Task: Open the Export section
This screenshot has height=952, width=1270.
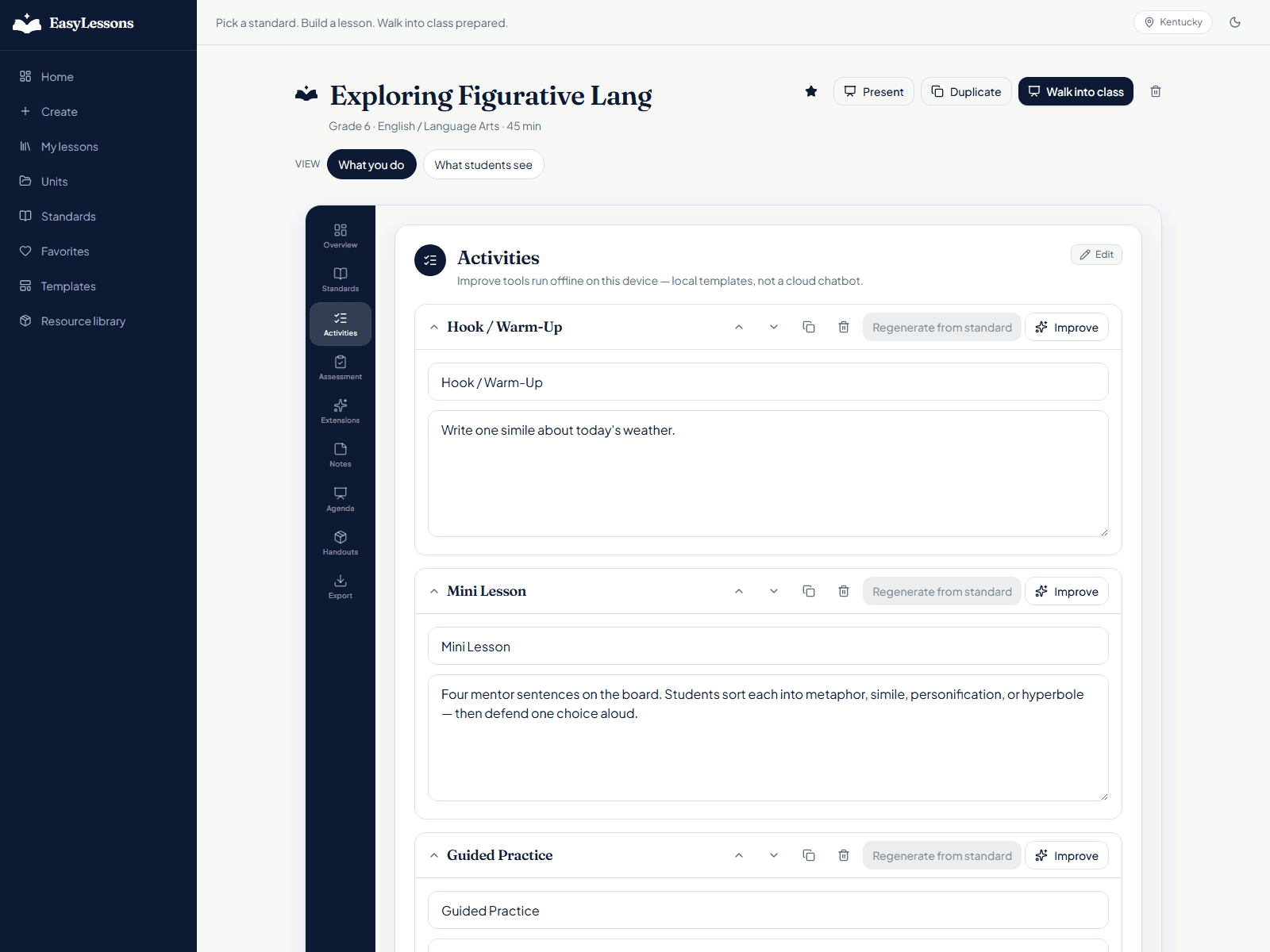Action: (x=341, y=587)
